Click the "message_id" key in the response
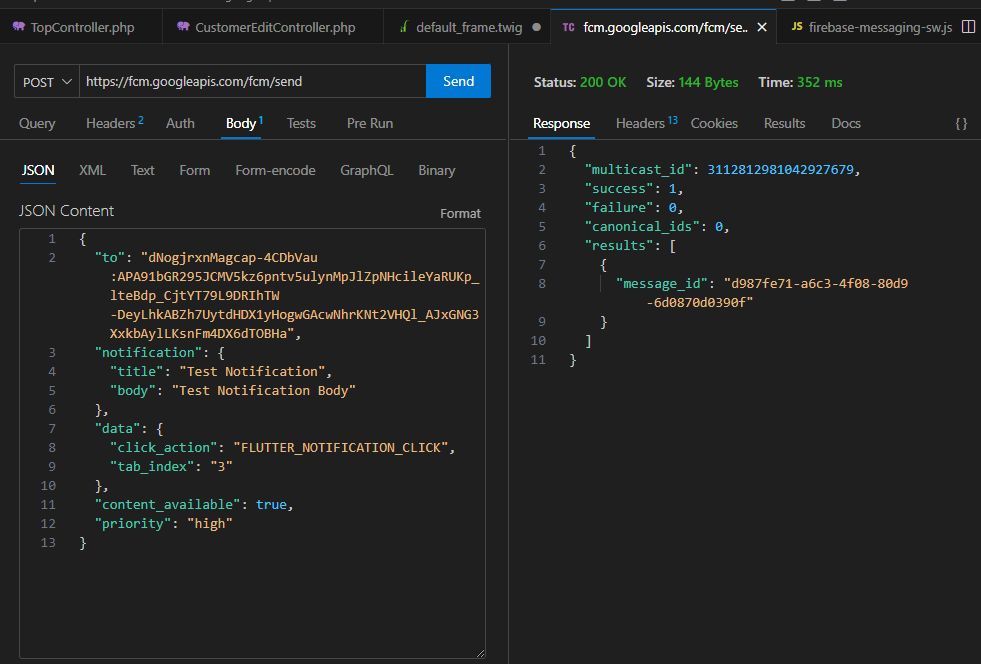Viewport: 981px width, 664px height. [x=661, y=283]
